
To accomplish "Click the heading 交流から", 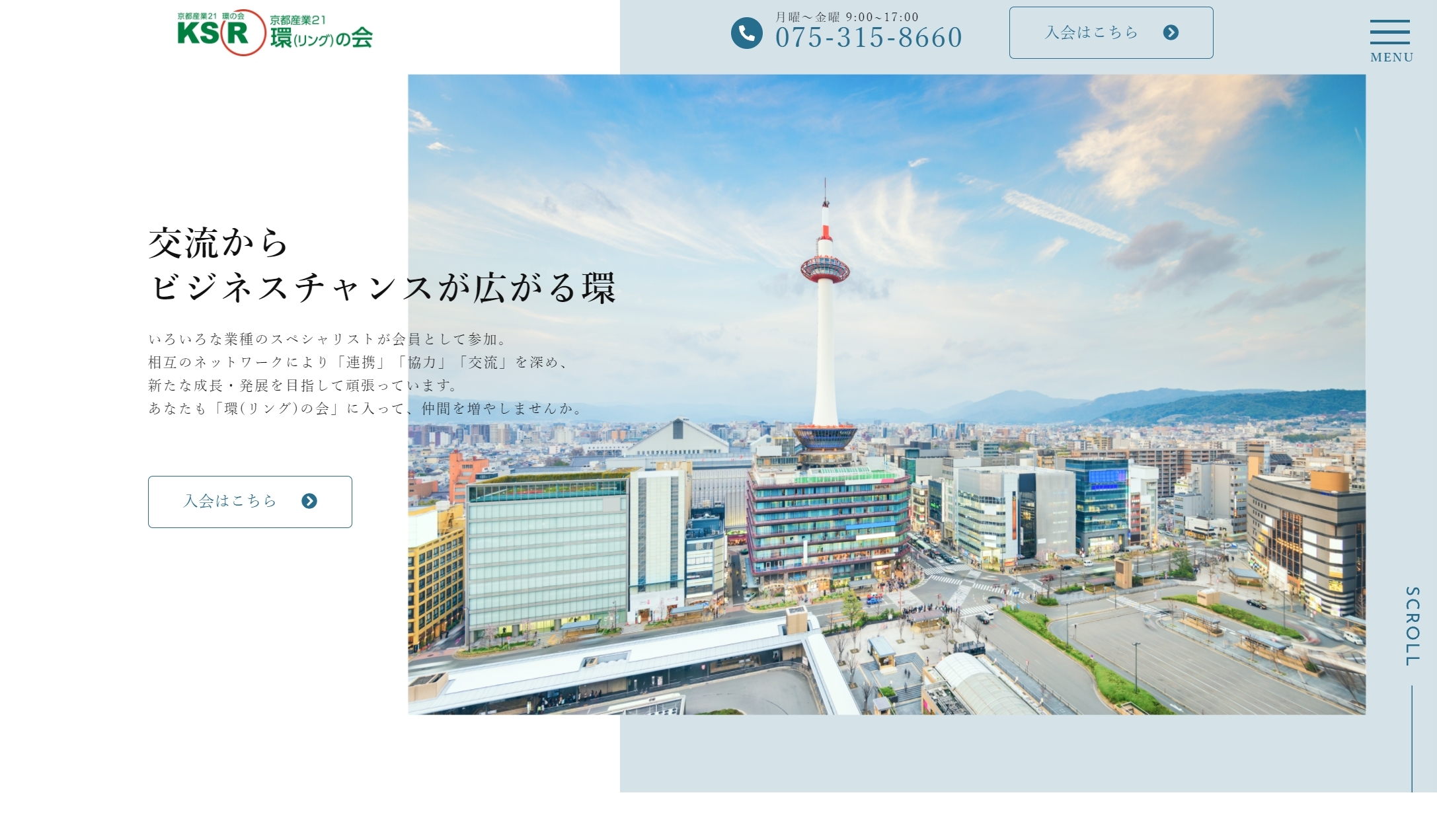I will [x=218, y=243].
